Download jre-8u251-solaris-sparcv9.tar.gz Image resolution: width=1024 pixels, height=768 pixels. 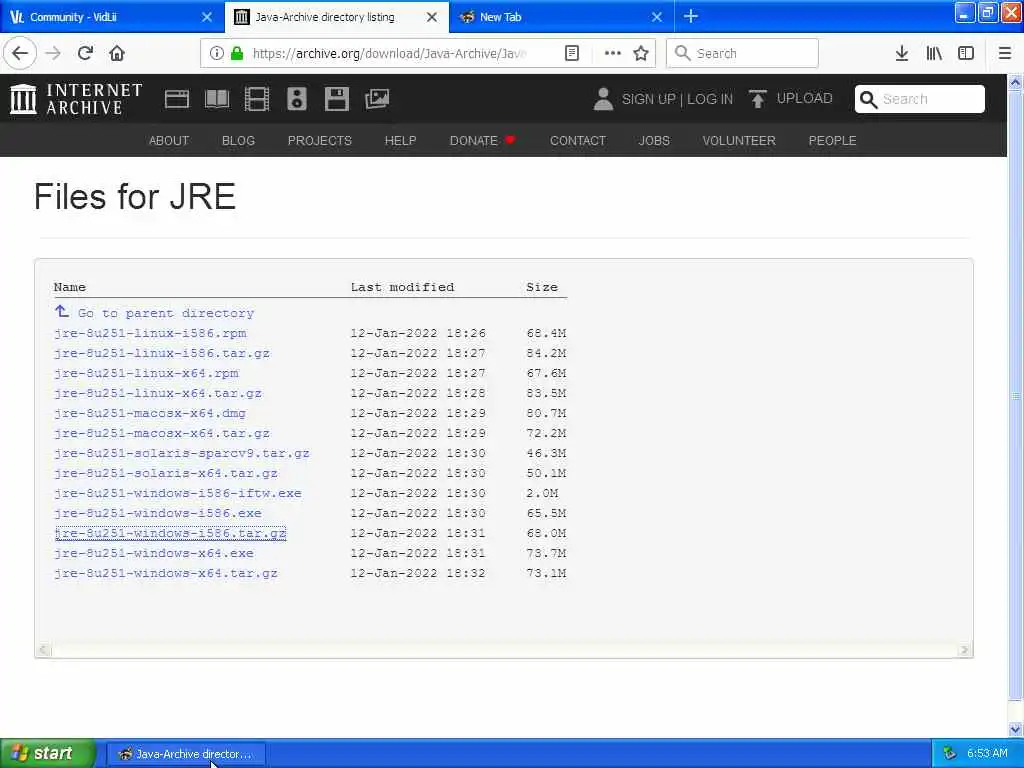(182, 453)
